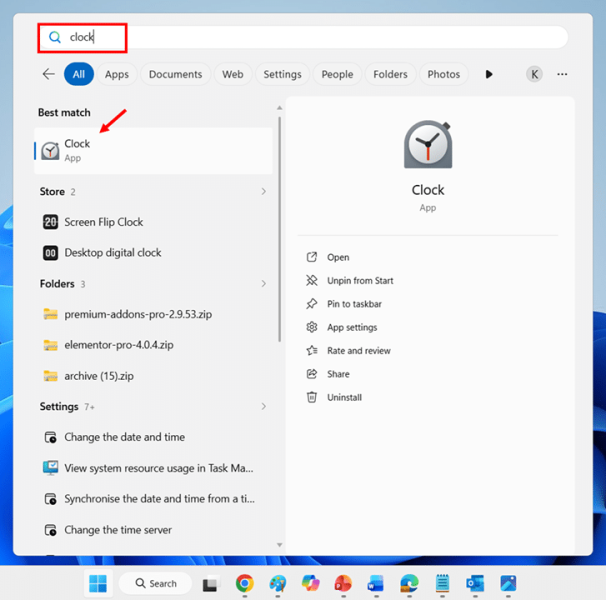Image resolution: width=606 pixels, height=600 pixels.
Task: Open Outlook from the taskbar
Action: (475, 583)
